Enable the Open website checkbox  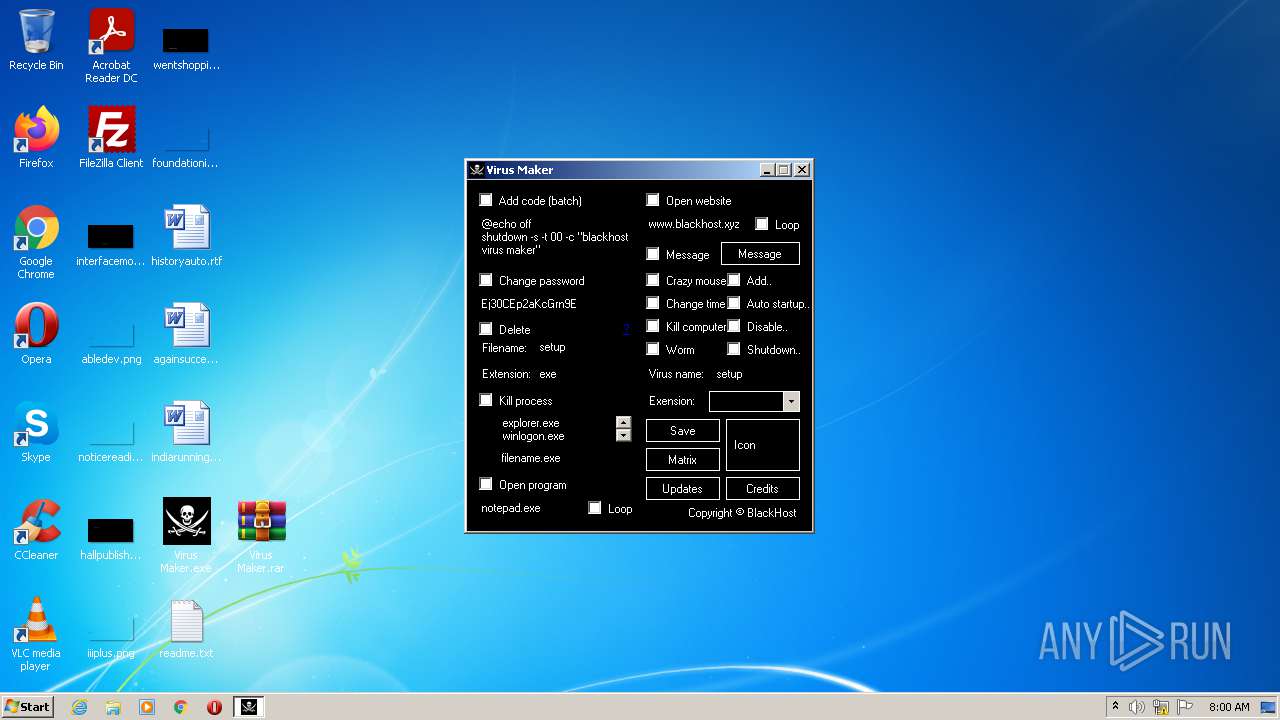(x=653, y=200)
